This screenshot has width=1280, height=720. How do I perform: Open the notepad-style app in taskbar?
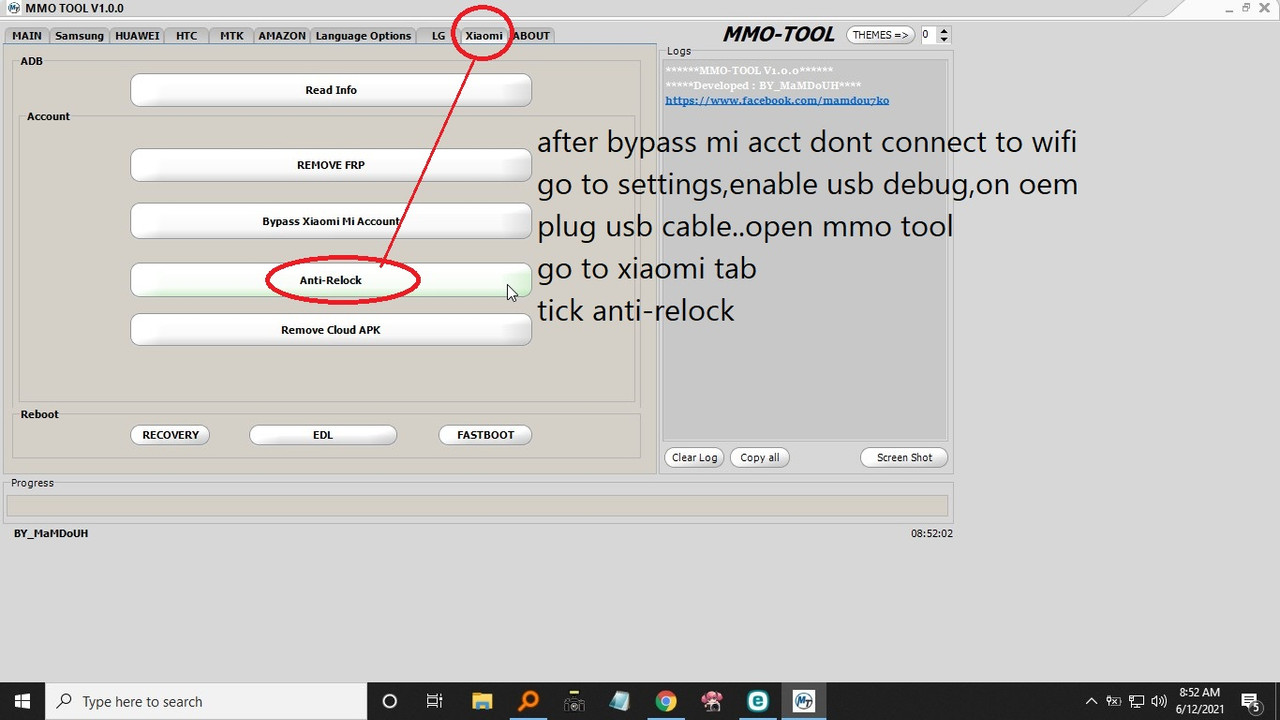619,701
